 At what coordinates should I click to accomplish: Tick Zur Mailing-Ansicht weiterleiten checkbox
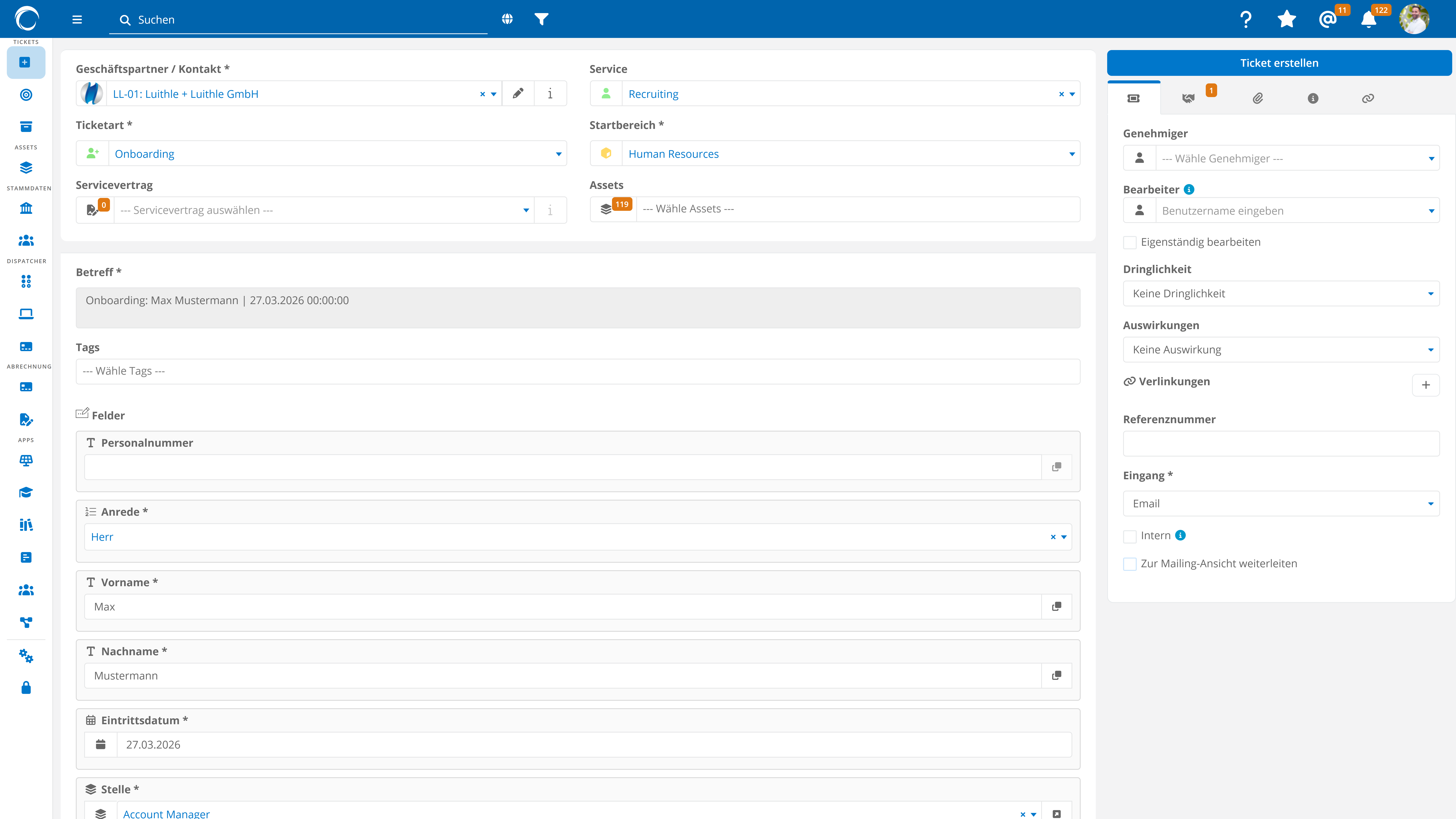[1130, 564]
